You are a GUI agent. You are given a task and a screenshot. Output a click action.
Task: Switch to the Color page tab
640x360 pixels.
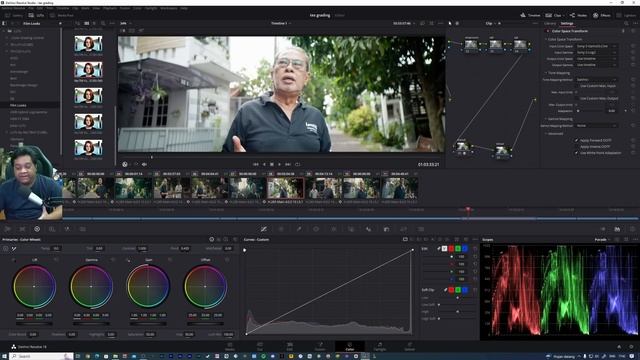[x=350, y=347]
